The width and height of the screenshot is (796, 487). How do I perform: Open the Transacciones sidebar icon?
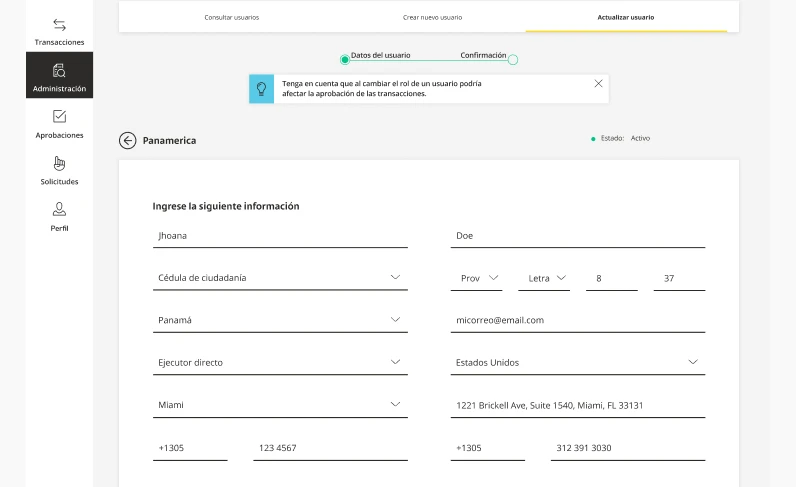tap(59, 25)
